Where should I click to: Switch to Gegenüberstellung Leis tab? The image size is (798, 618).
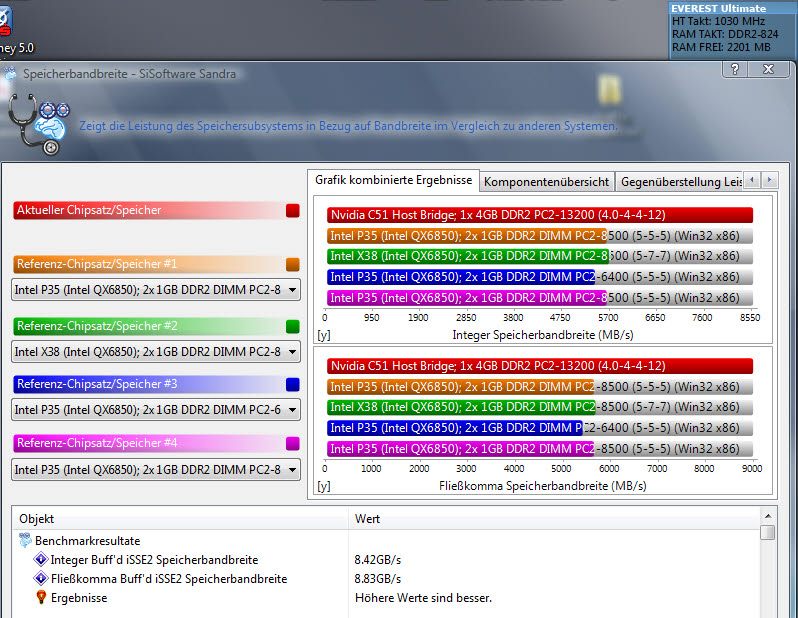click(x=680, y=182)
